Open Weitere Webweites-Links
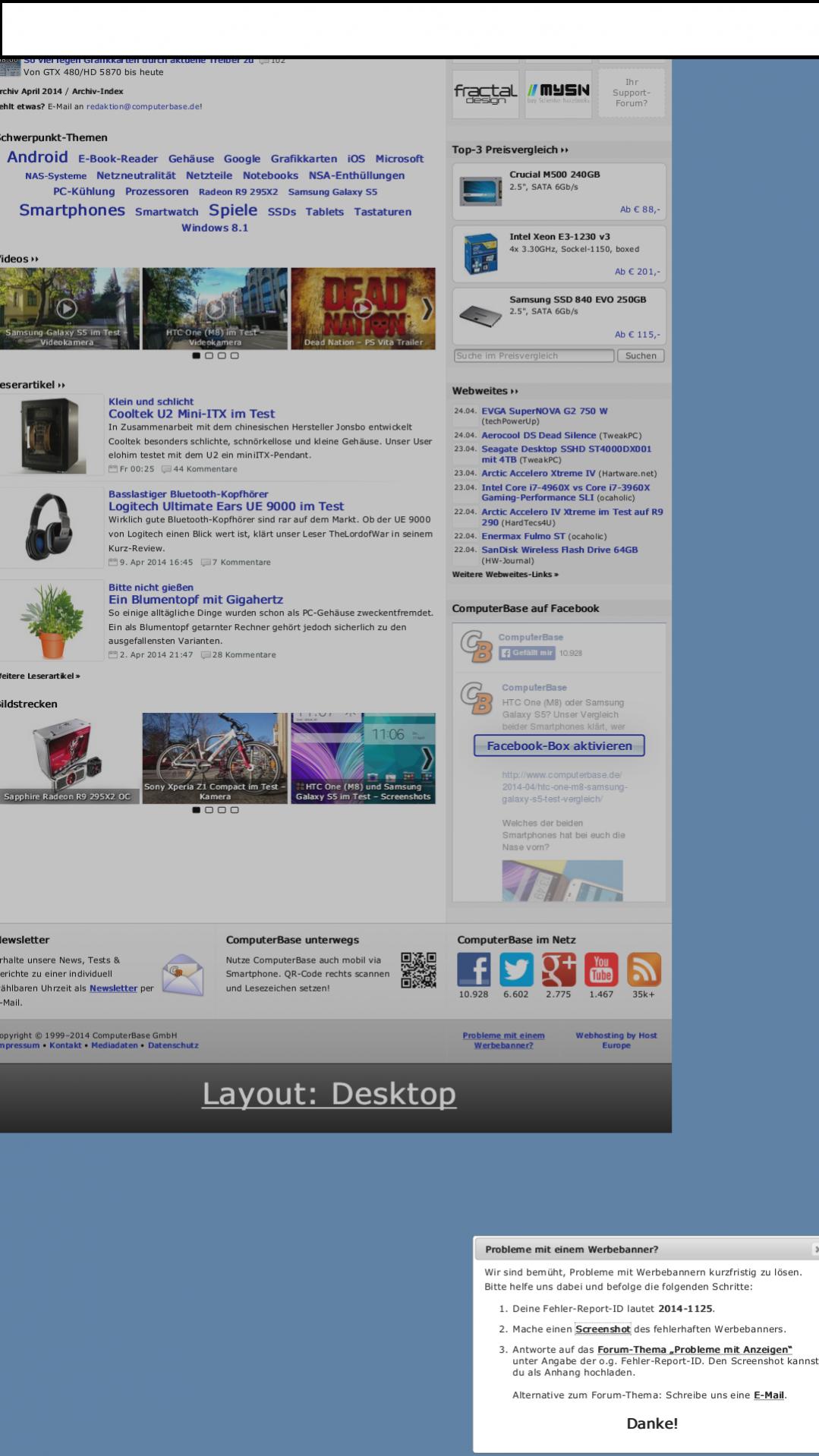This screenshot has width=819, height=1456. coord(506,575)
